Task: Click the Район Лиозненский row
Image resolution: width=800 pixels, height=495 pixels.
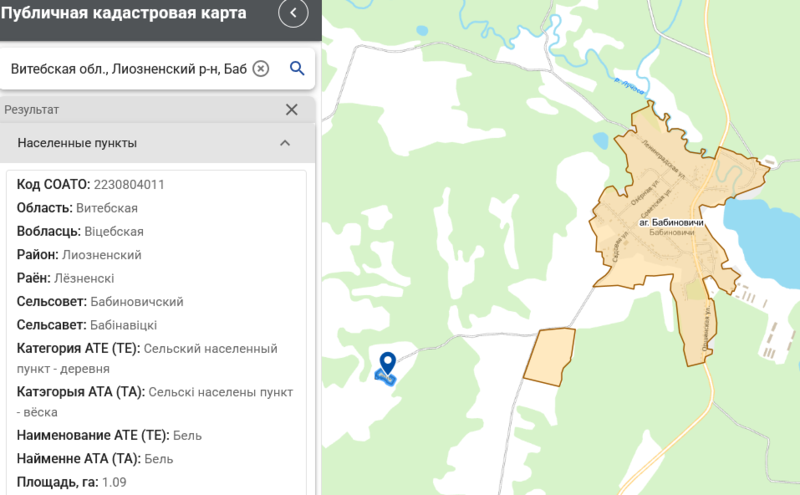Action: pos(79,255)
